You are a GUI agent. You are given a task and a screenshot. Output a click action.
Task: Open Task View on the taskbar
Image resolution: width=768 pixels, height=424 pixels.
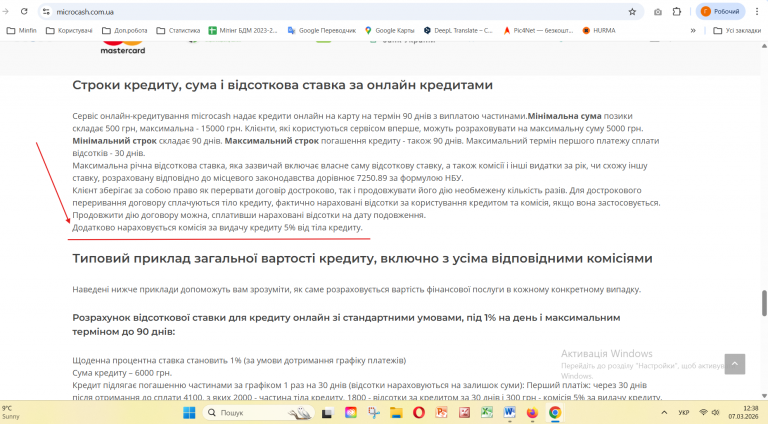(327, 413)
